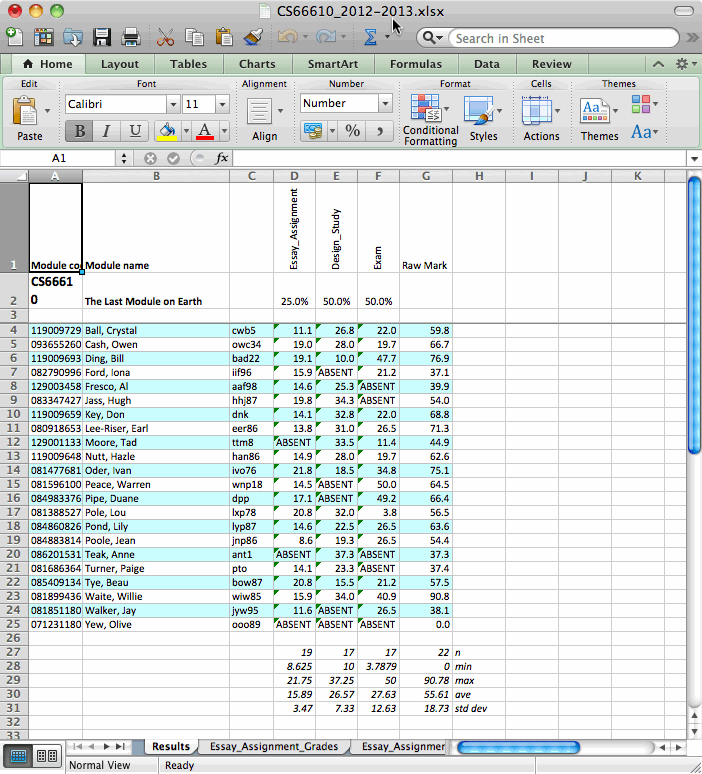Apply comma style format
This screenshot has height=774, width=702.
pos(380,131)
